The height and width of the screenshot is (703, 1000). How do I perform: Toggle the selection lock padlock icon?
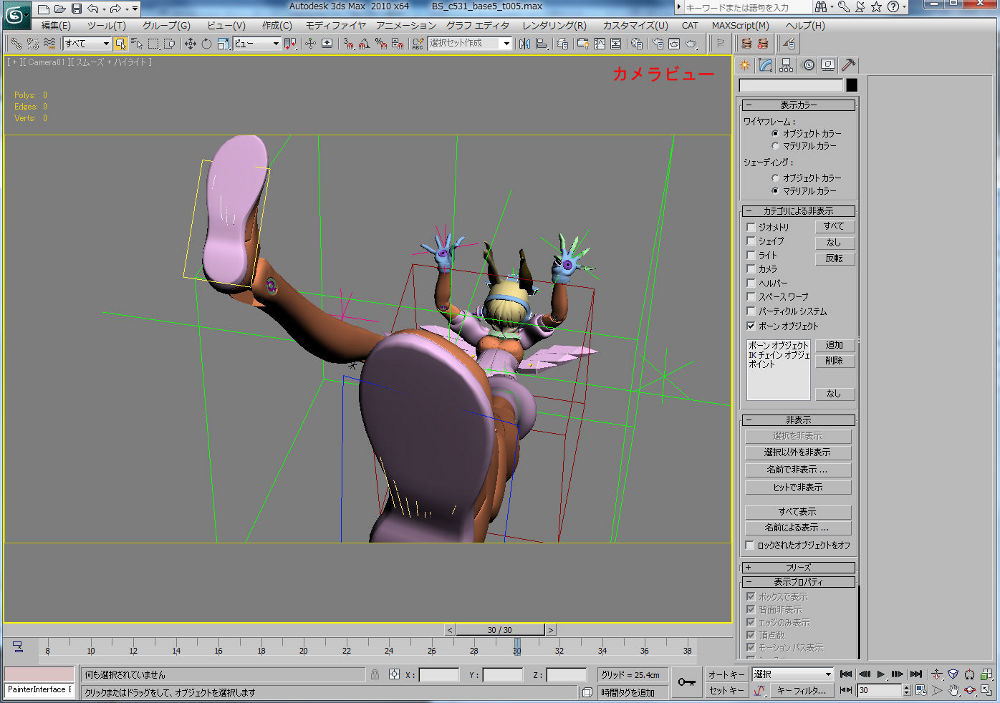tap(376, 675)
